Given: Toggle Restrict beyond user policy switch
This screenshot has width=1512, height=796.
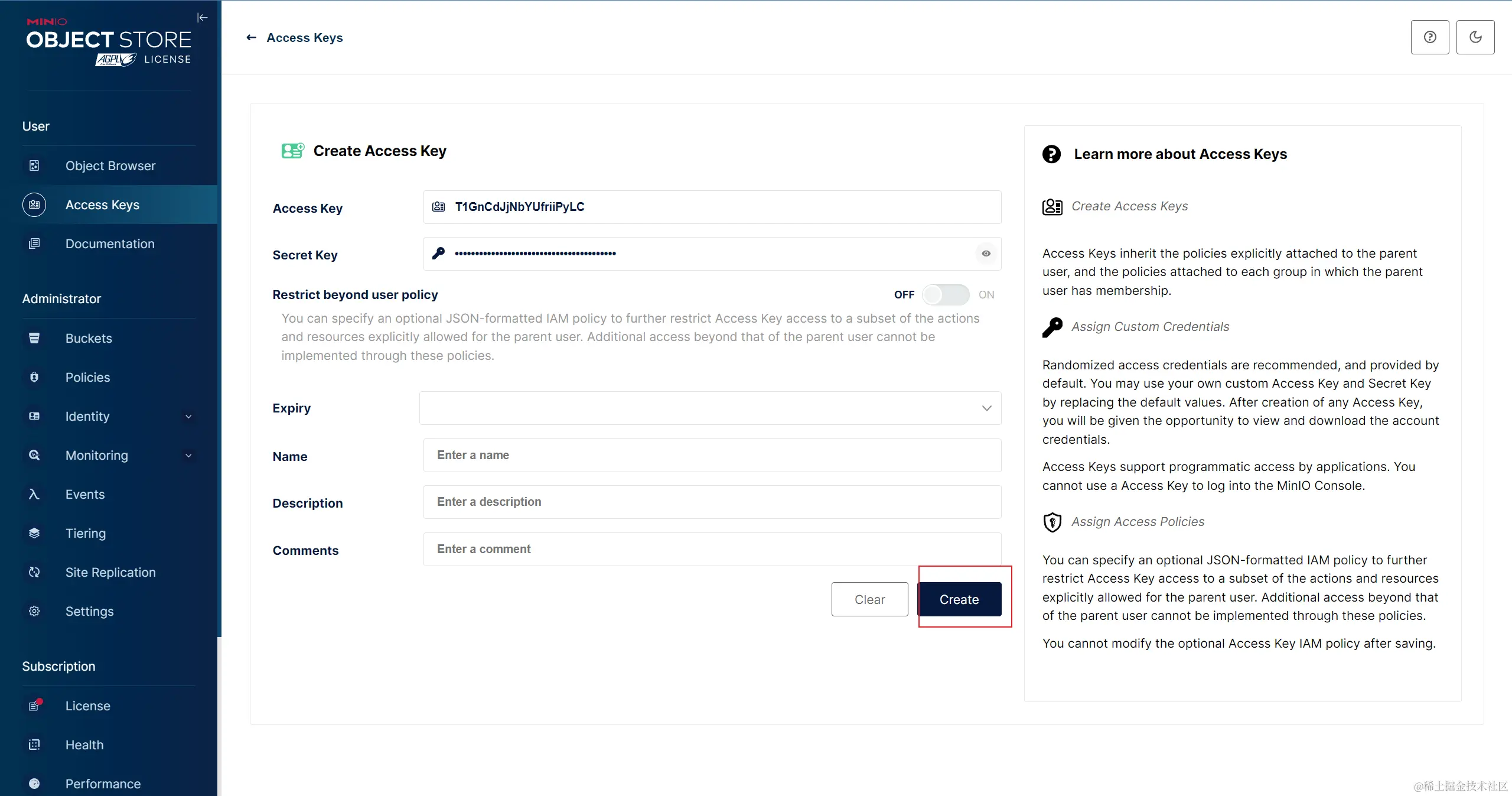Looking at the screenshot, I should pyautogui.click(x=945, y=295).
